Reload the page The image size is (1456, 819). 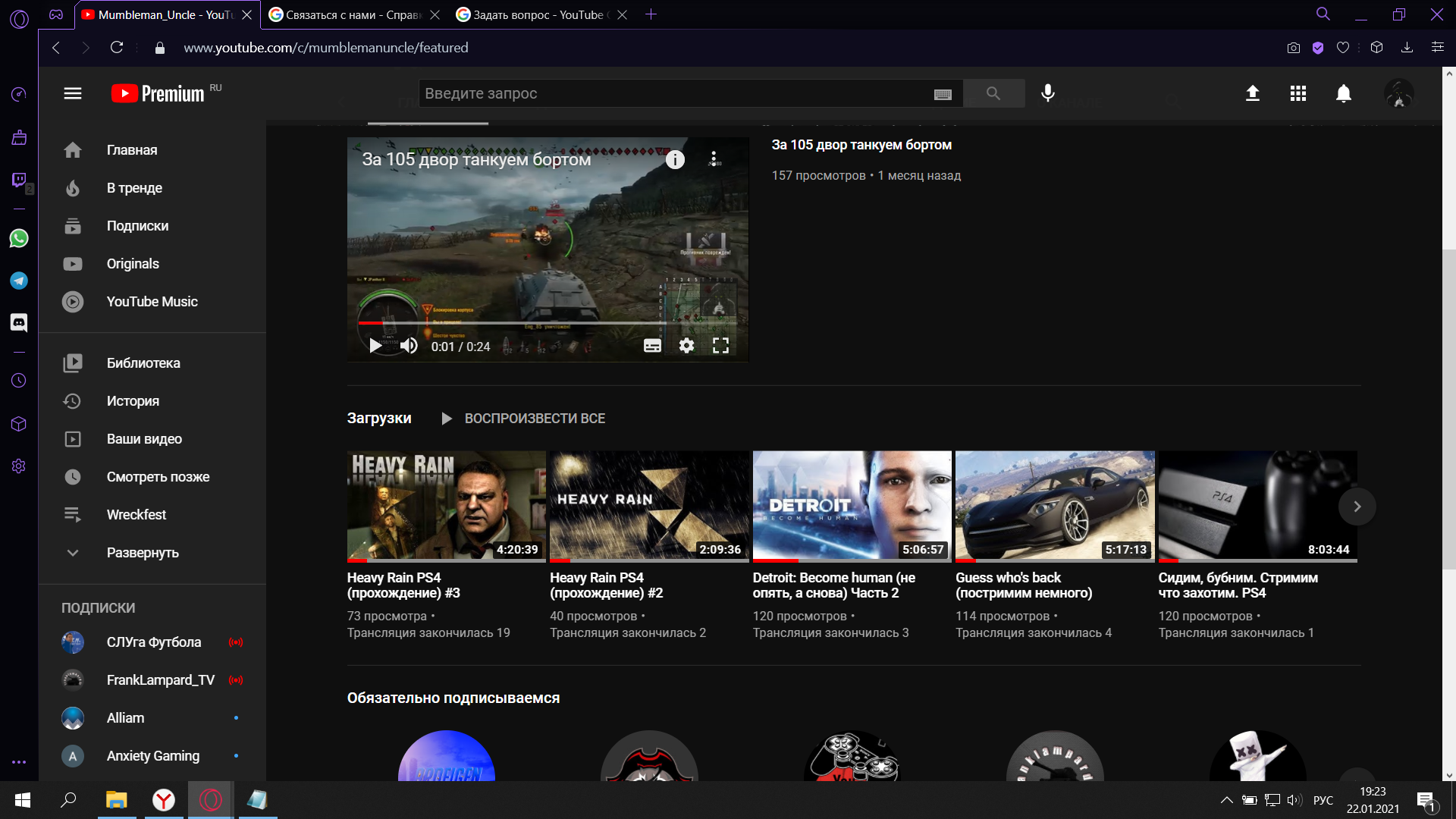[117, 47]
